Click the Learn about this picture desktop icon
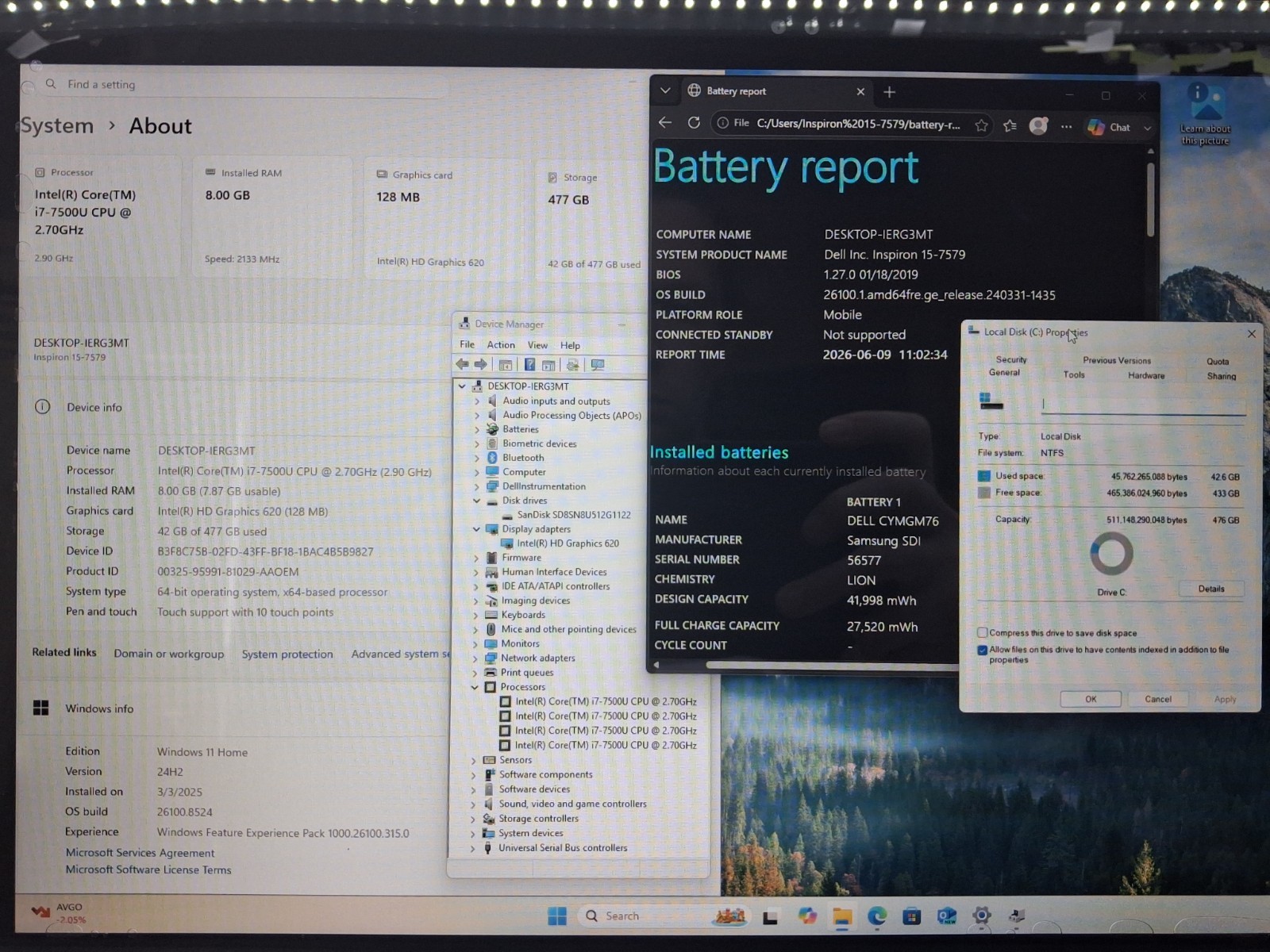Image resolution: width=1270 pixels, height=952 pixels. tap(1205, 113)
